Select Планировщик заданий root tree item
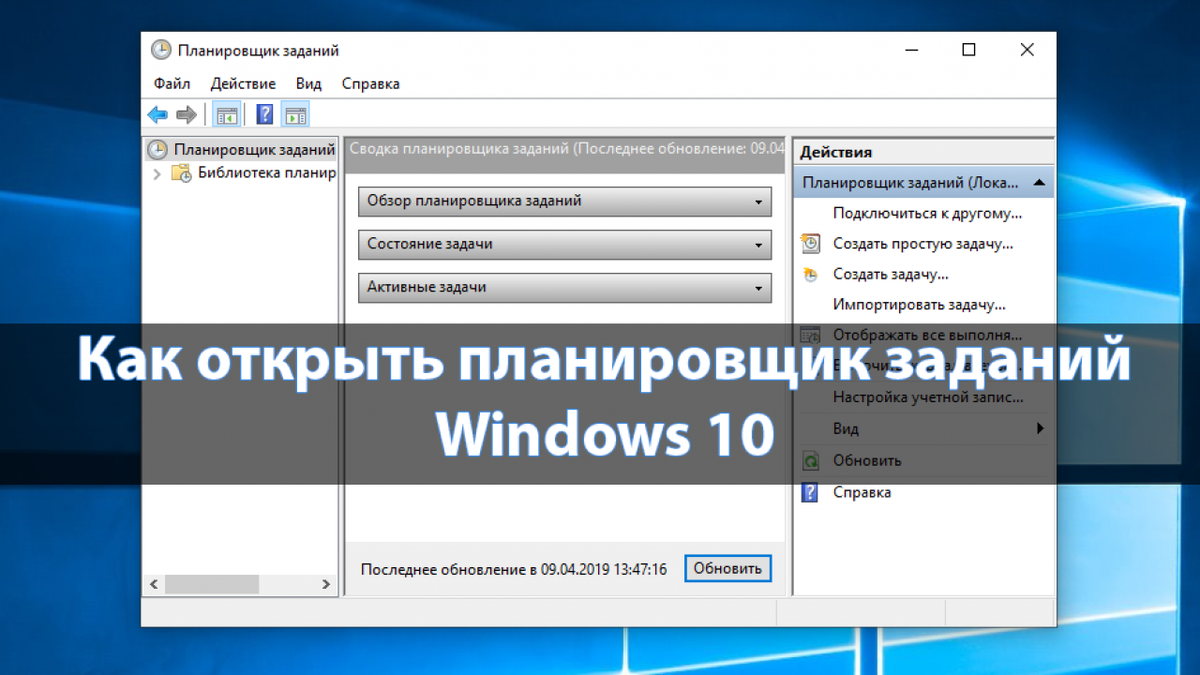This screenshot has width=1200, height=675. coord(254,150)
